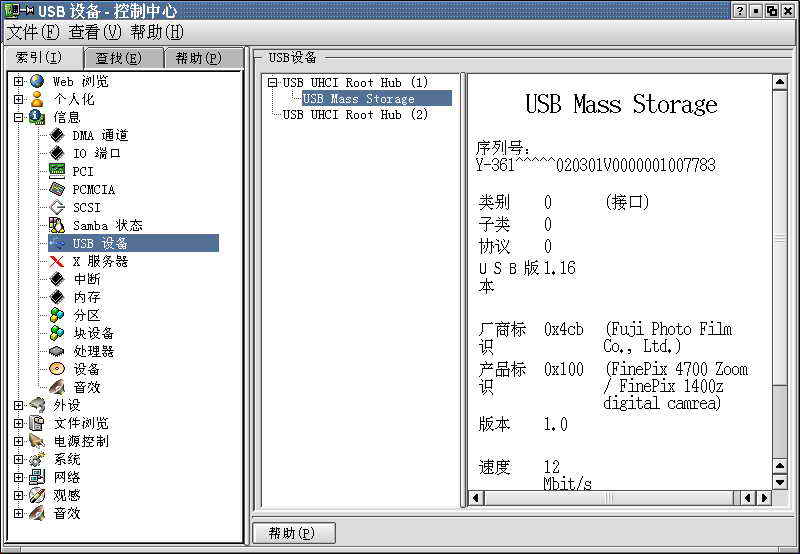Click the horizontal scrollbar far-right arrow

[x=764, y=497]
